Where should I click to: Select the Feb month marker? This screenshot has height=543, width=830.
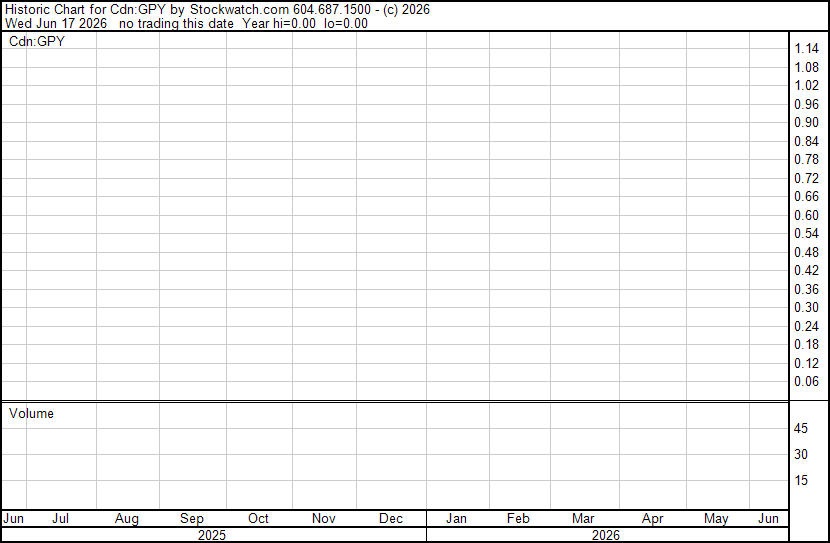[x=518, y=519]
